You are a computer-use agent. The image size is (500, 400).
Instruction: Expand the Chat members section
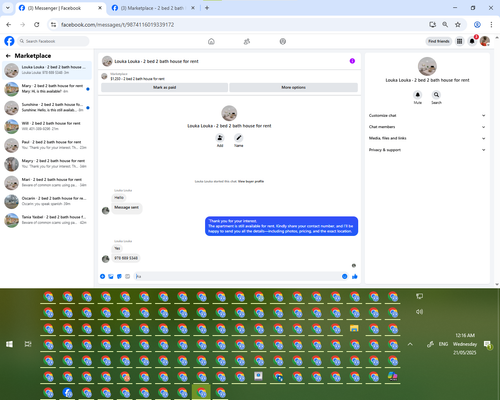(427, 127)
